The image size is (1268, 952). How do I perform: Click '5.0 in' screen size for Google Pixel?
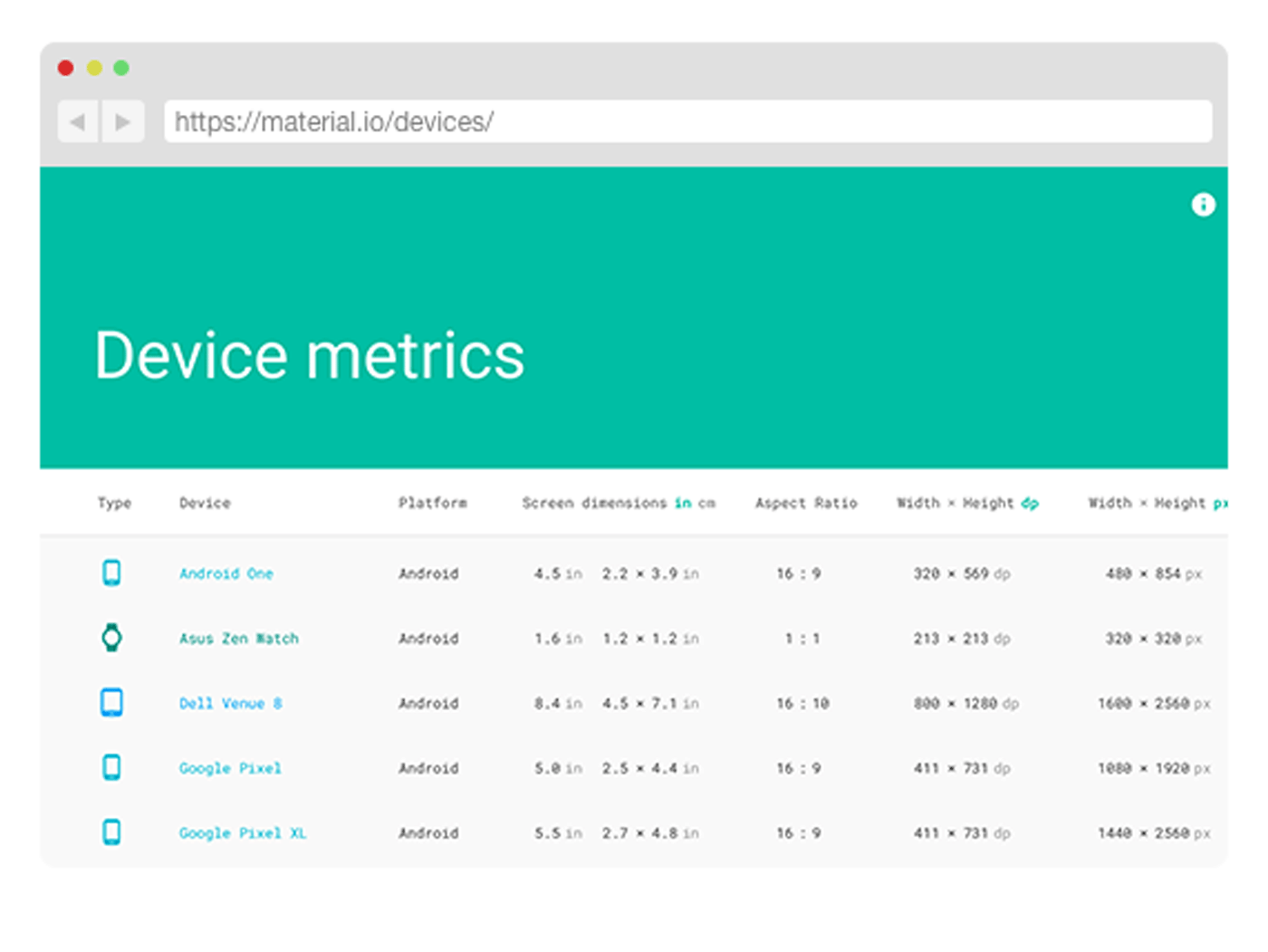pyautogui.click(x=558, y=768)
